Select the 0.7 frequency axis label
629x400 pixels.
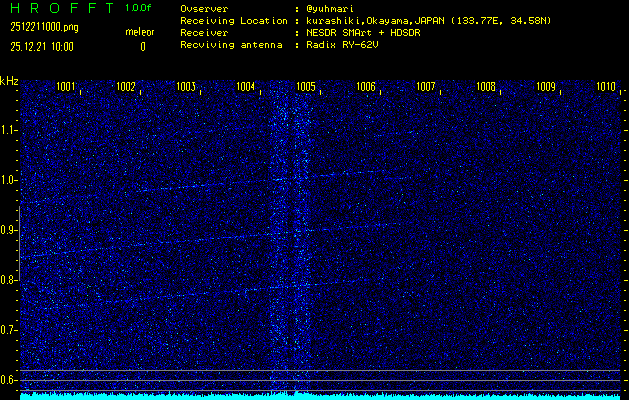click(9, 330)
